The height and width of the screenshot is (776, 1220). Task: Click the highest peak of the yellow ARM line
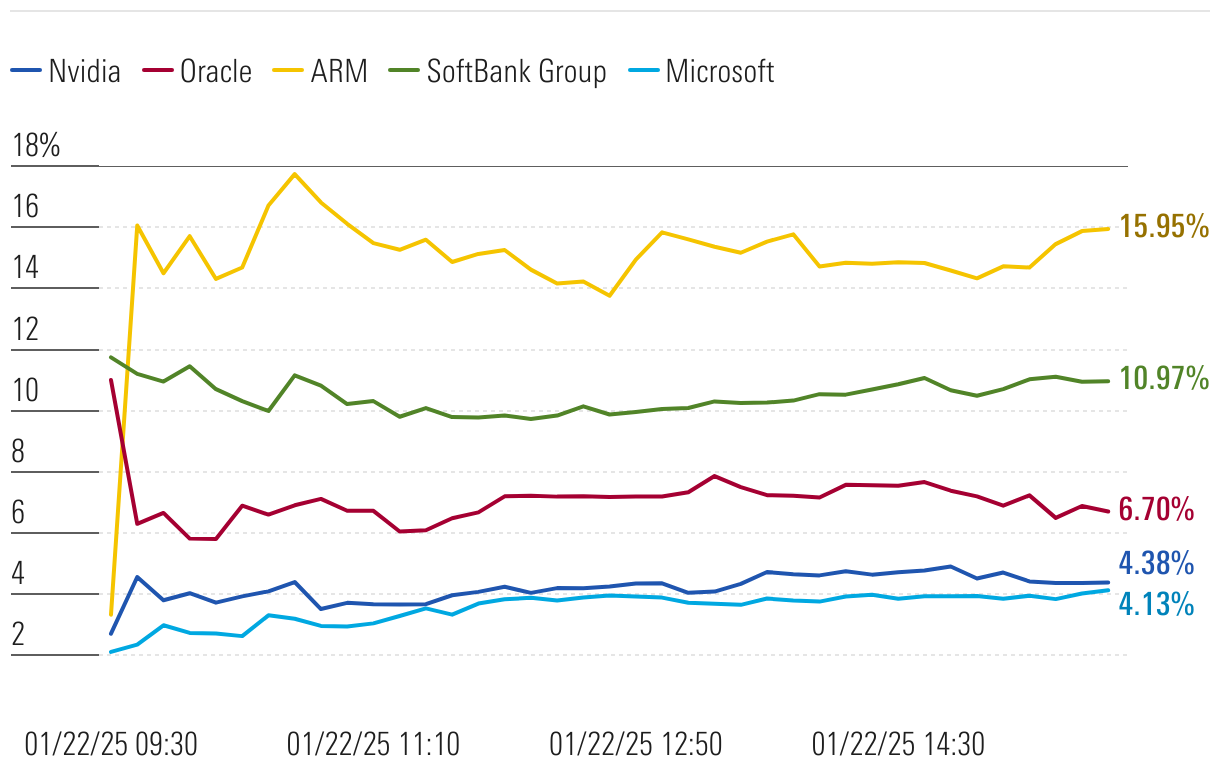(294, 174)
